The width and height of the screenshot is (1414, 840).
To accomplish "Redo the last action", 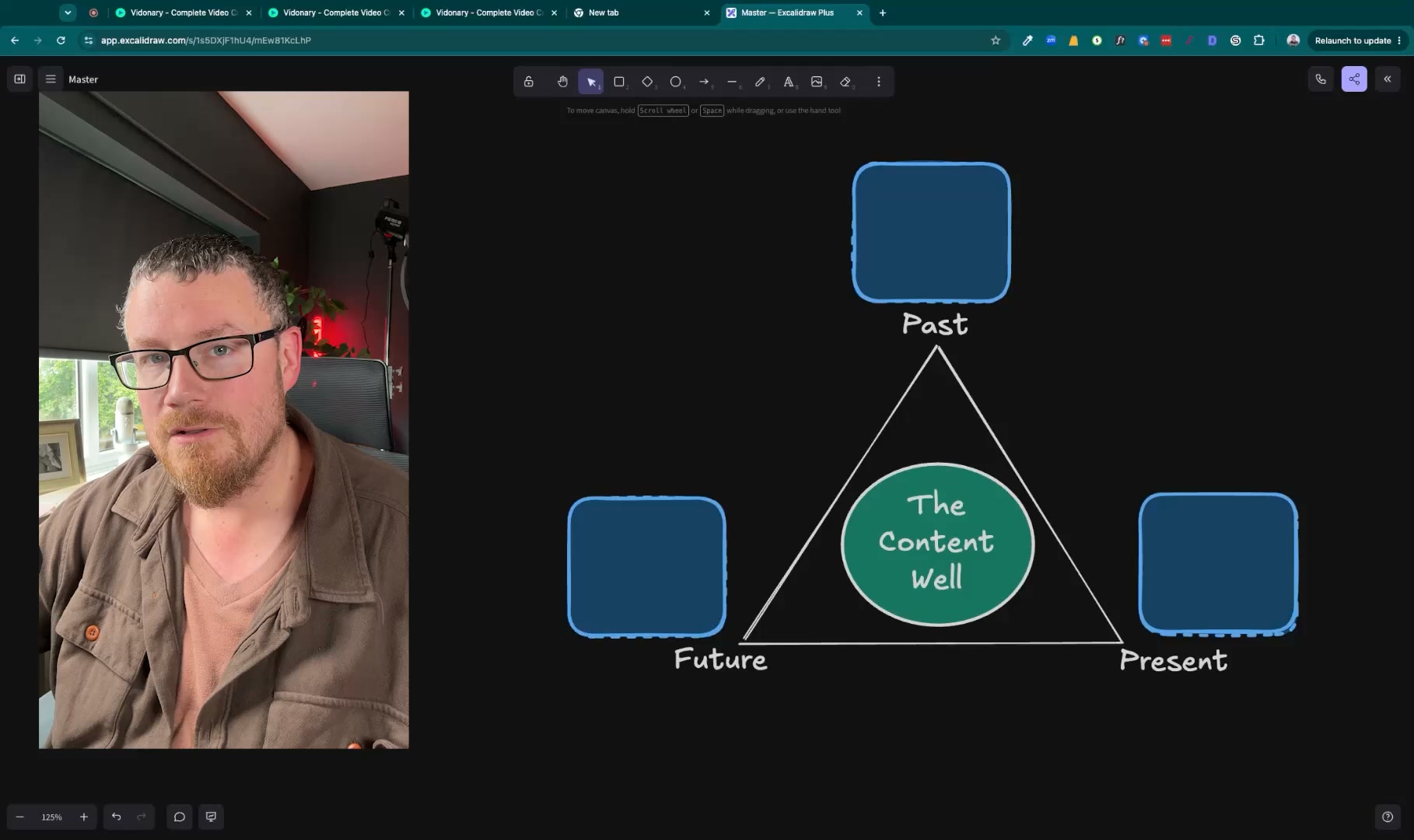I will click(142, 817).
